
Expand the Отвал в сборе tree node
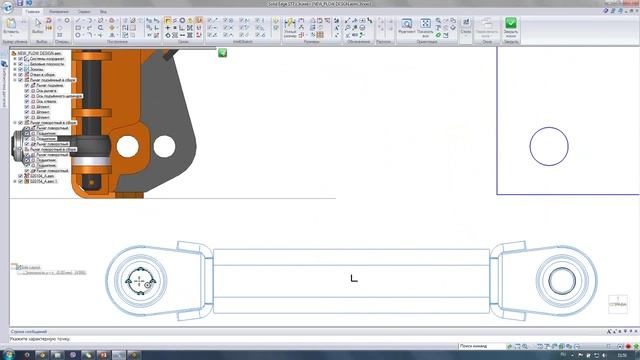[x=15, y=75]
